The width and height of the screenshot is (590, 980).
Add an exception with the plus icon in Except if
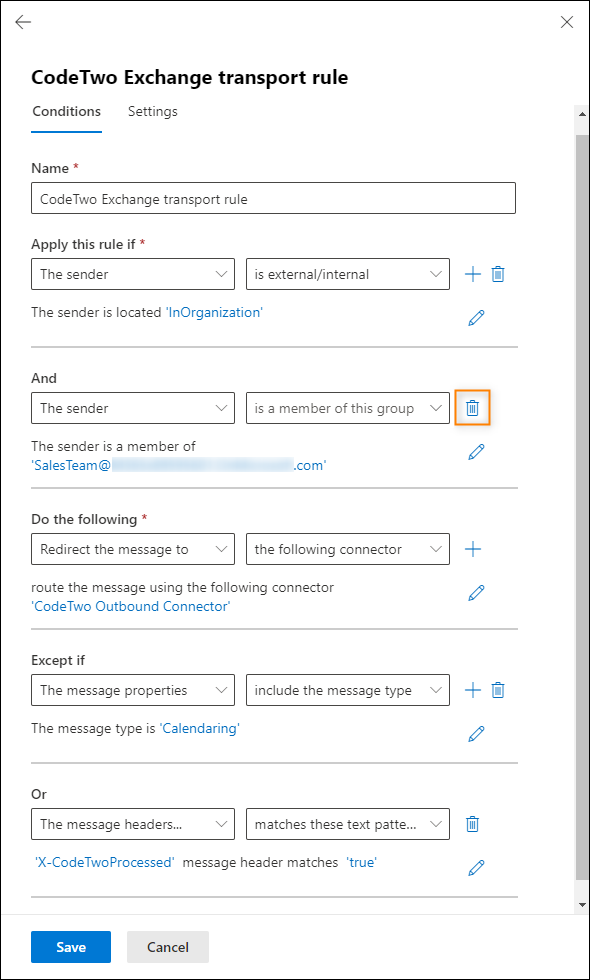(x=473, y=690)
